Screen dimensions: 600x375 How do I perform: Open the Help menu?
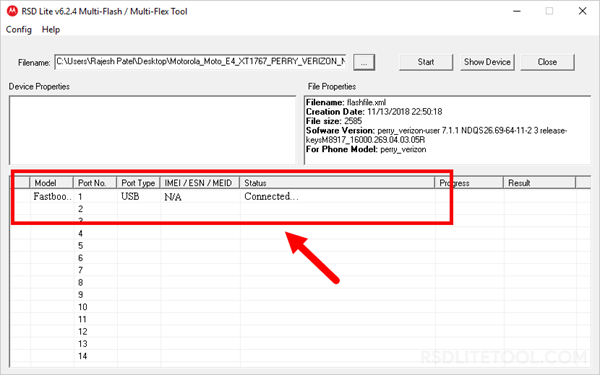[x=51, y=29]
